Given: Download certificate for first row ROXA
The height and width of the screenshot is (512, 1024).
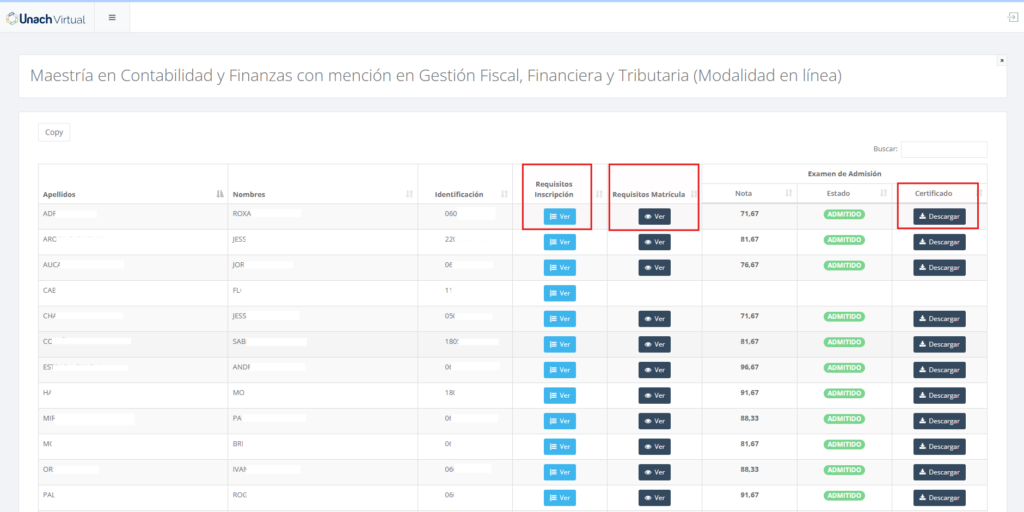Looking at the screenshot, I should [939, 216].
